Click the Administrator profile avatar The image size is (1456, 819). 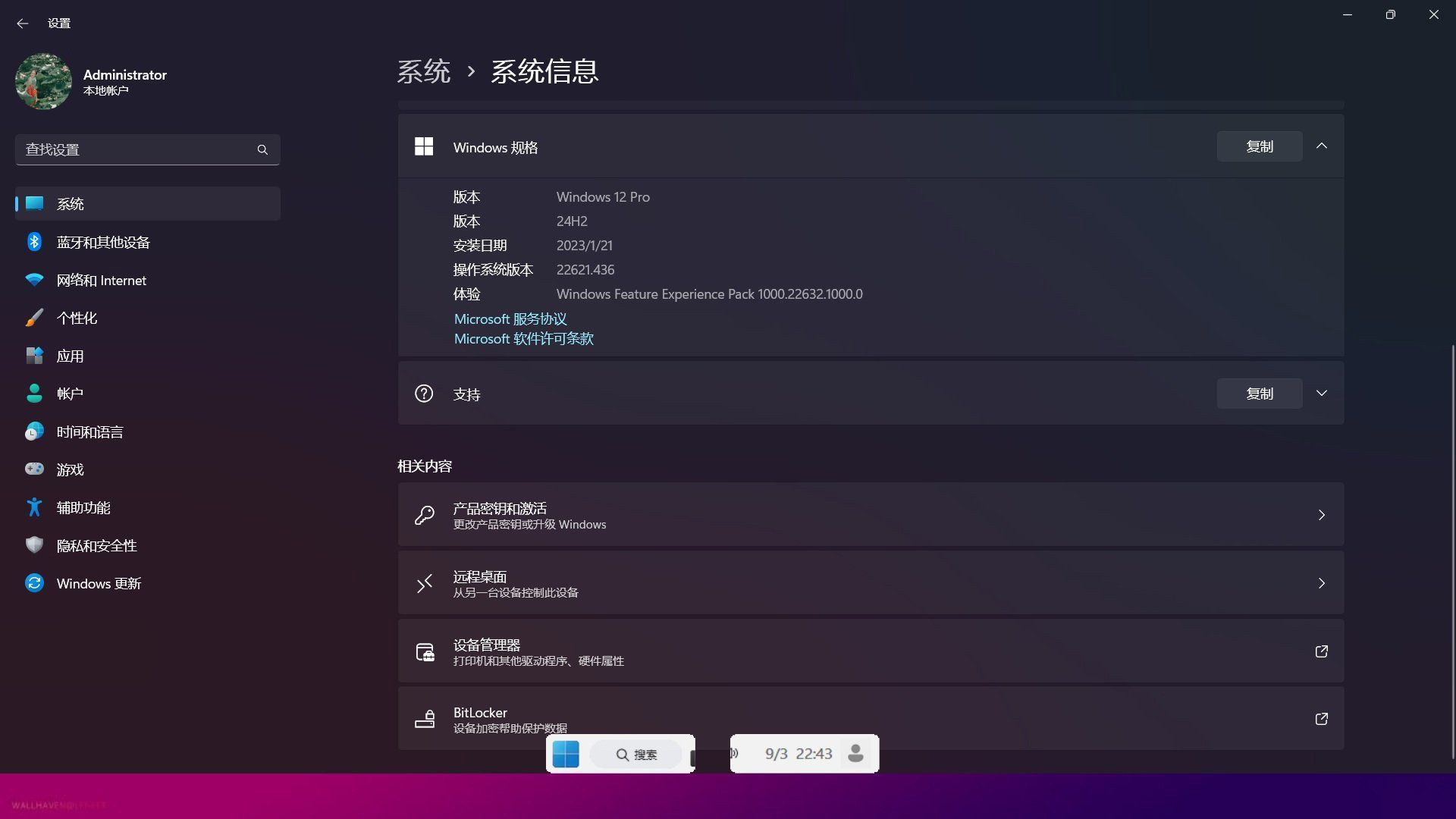[x=43, y=81]
